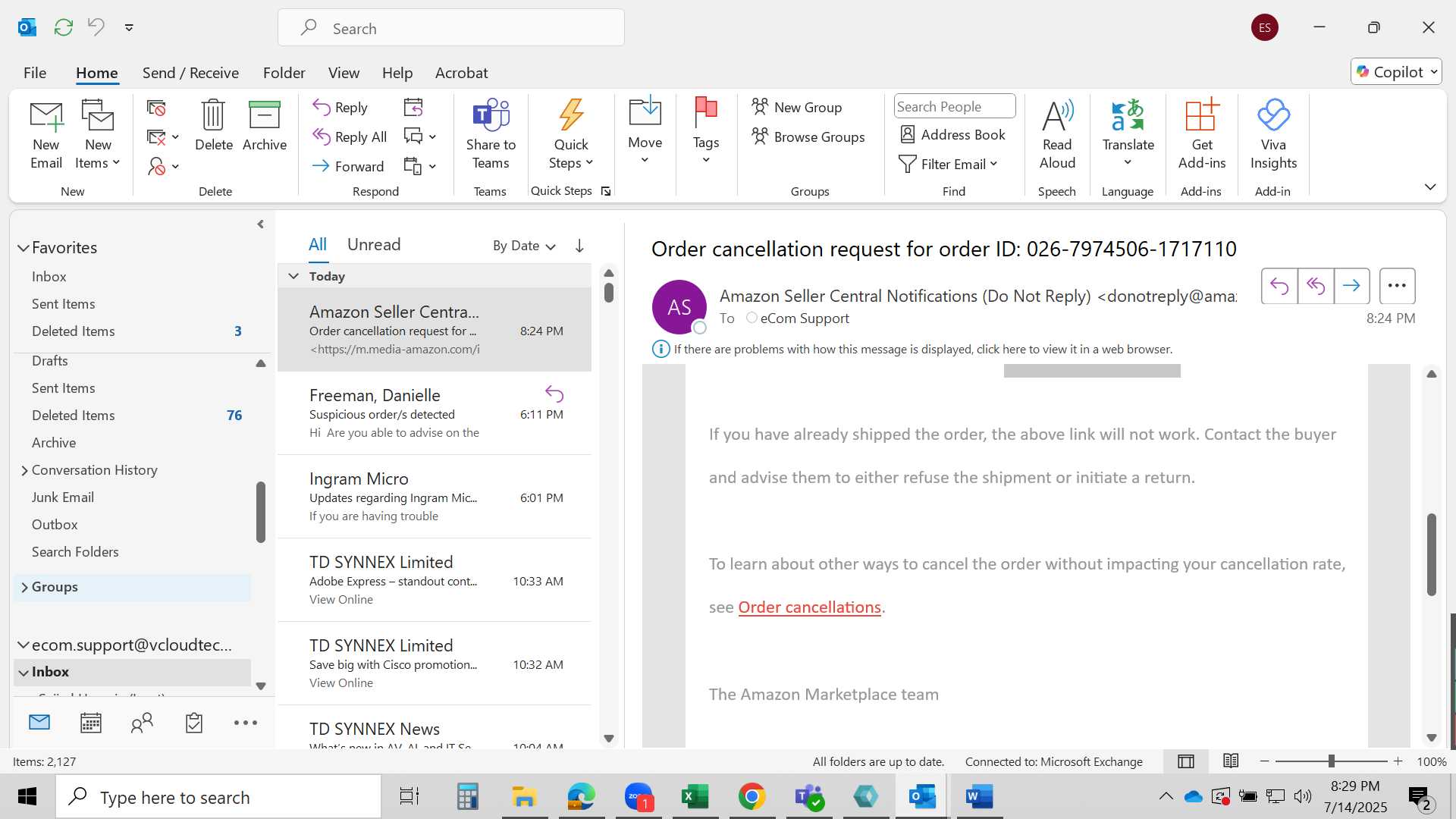Click Get Add-ins

pos(1202,134)
